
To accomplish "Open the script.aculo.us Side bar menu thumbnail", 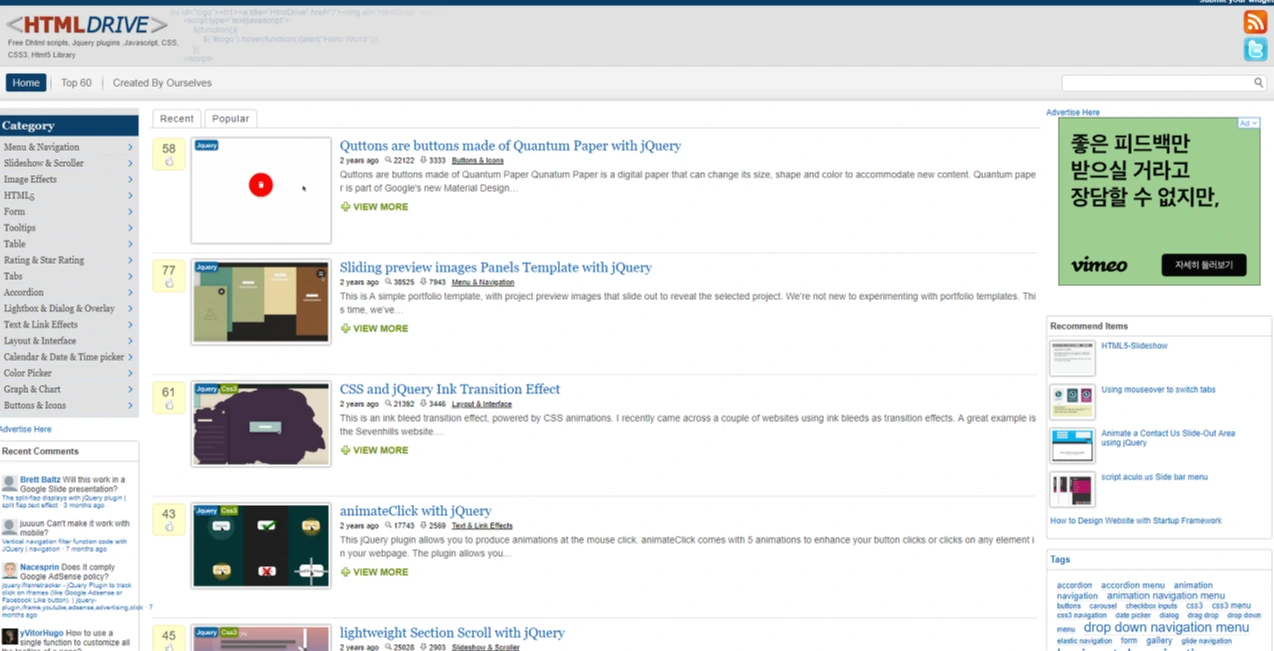I will point(1072,490).
